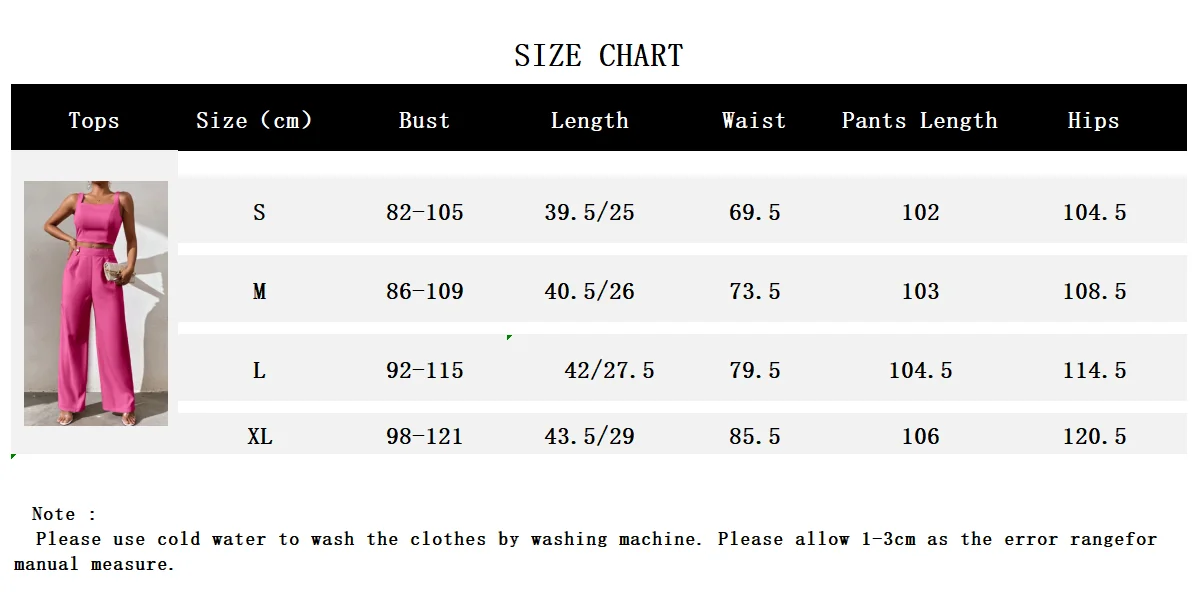Image resolution: width=1201 pixels, height=615 pixels.
Task: Click the bust value 82-105
Action: [424, 212]
